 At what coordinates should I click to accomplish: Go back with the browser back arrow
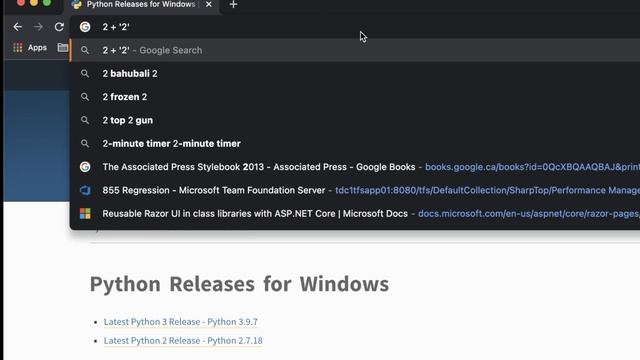point(18,27)
